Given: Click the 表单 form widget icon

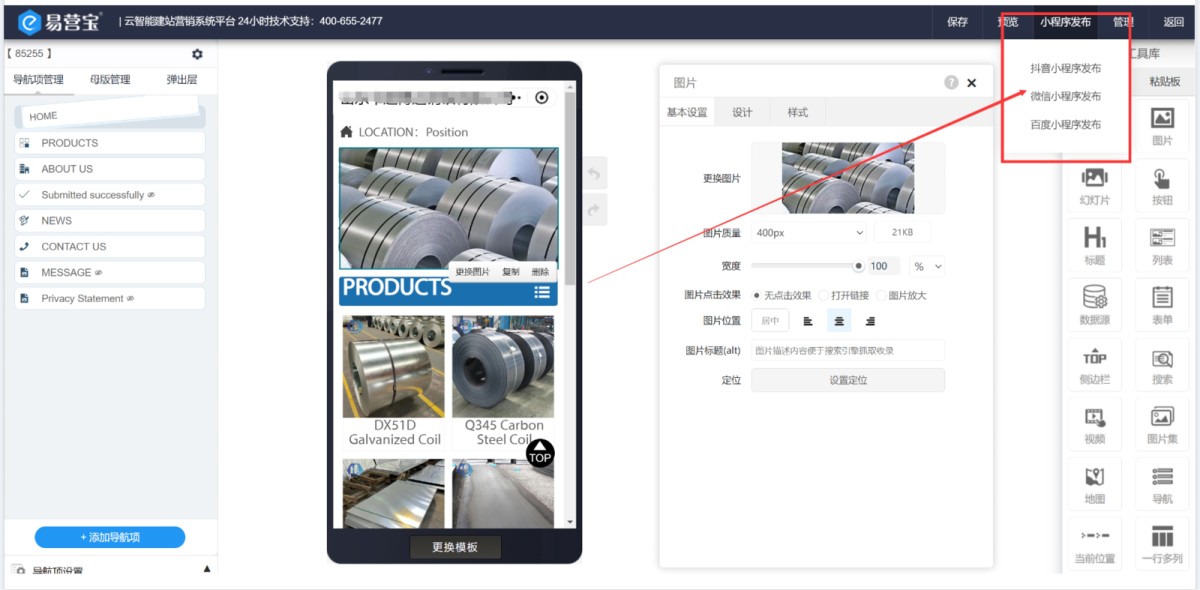Looking at the screenshot, I should pos(1162,305).
